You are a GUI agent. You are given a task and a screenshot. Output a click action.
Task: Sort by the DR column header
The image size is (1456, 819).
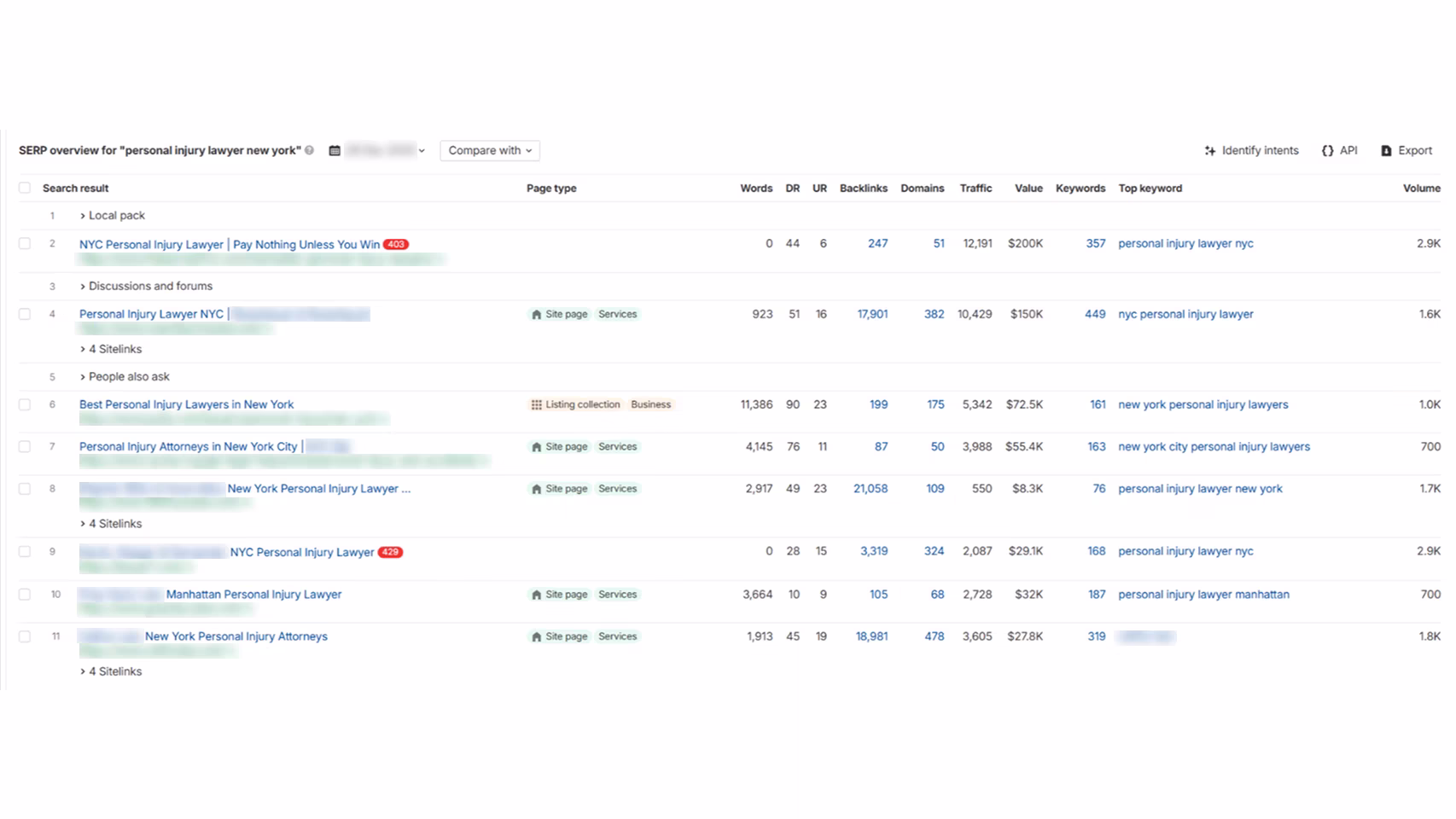click(x=793, y=188)
